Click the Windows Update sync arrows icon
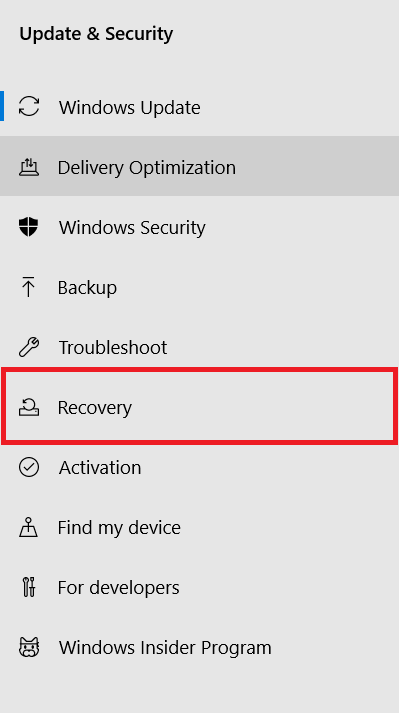 coord(29,106)
